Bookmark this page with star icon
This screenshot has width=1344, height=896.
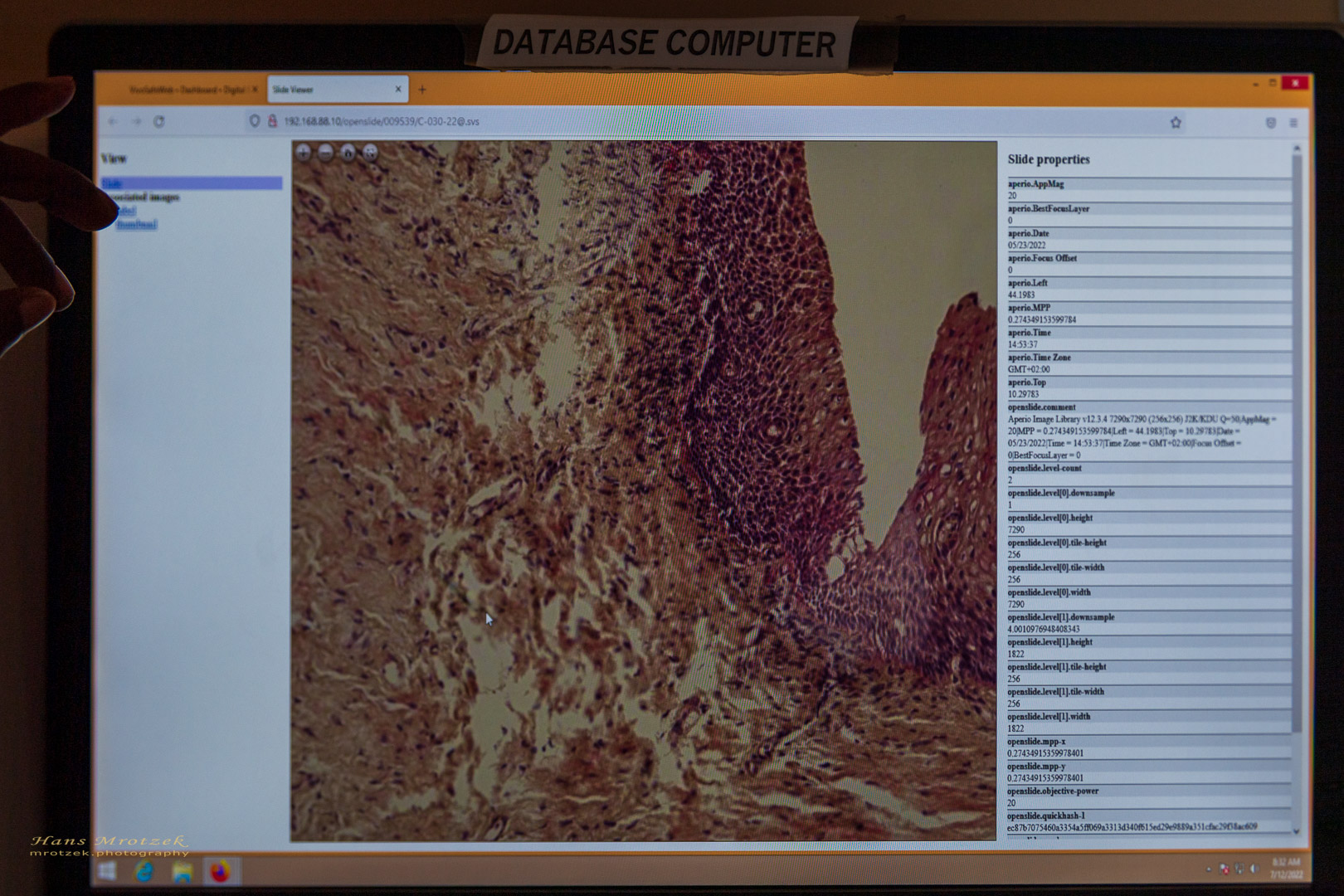(x=1176, y=123)
